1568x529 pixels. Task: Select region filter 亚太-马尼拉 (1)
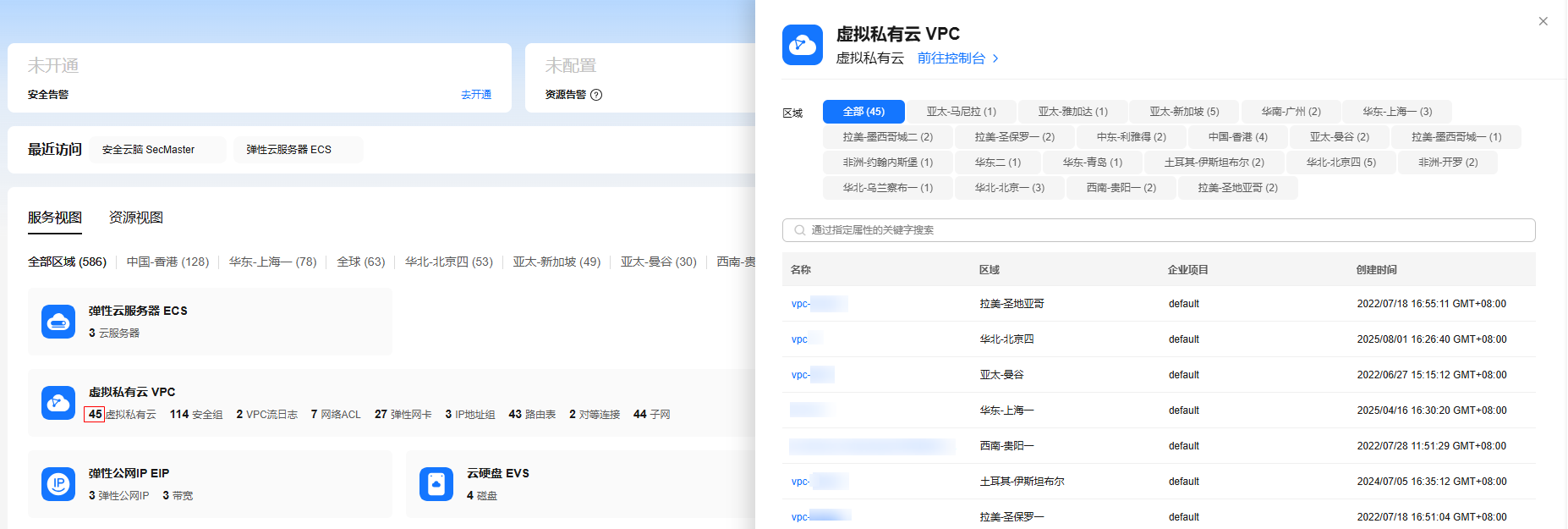tap(961, 112)
